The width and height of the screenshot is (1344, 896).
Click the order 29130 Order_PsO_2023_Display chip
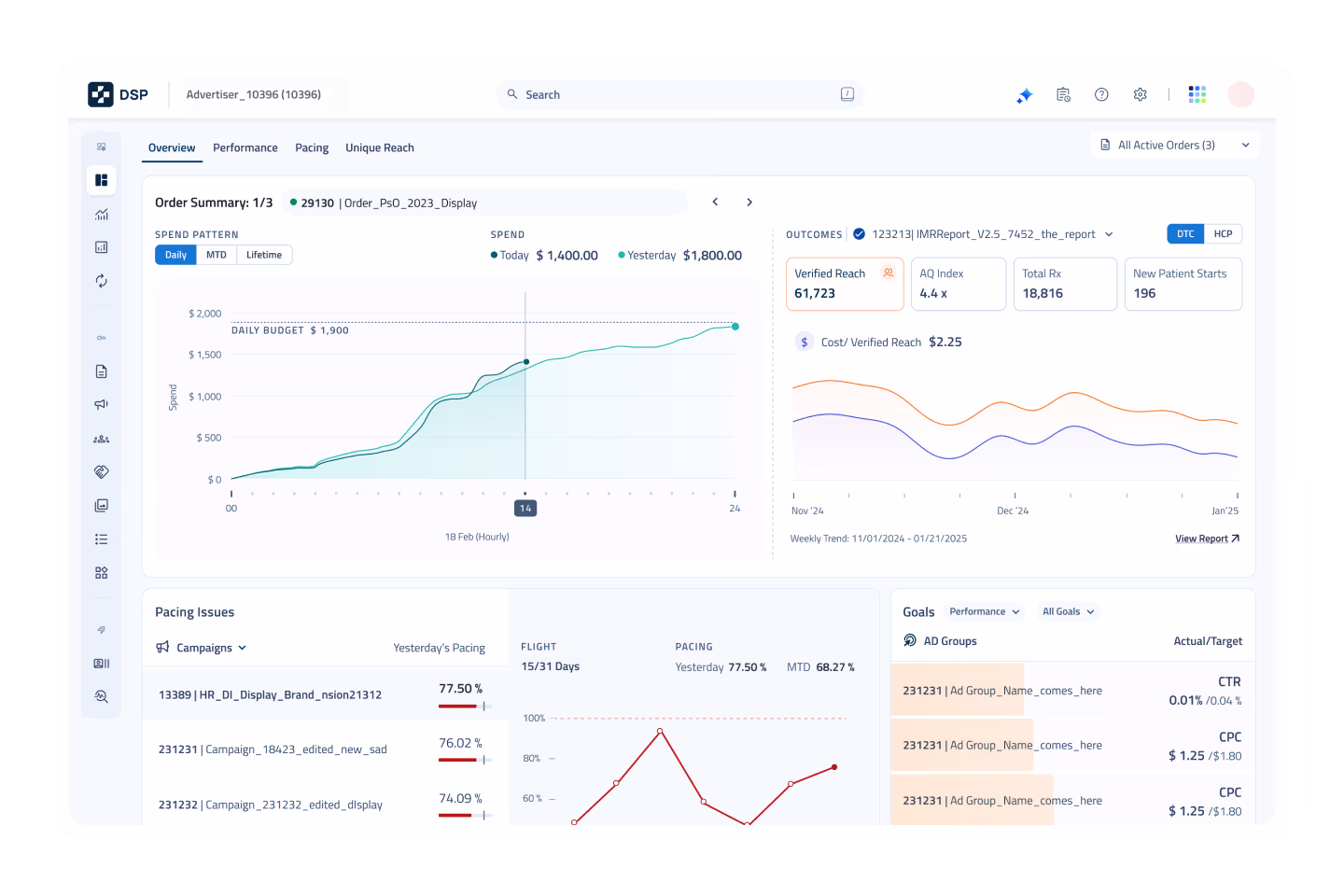coord(484,203)
